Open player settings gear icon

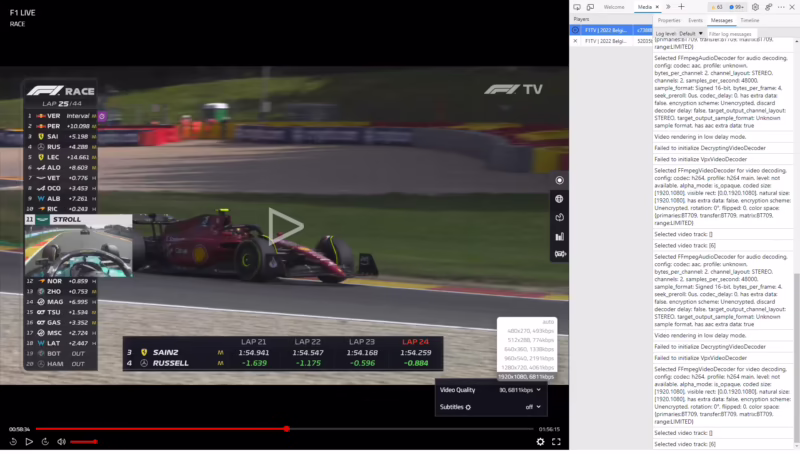(540, 442)
